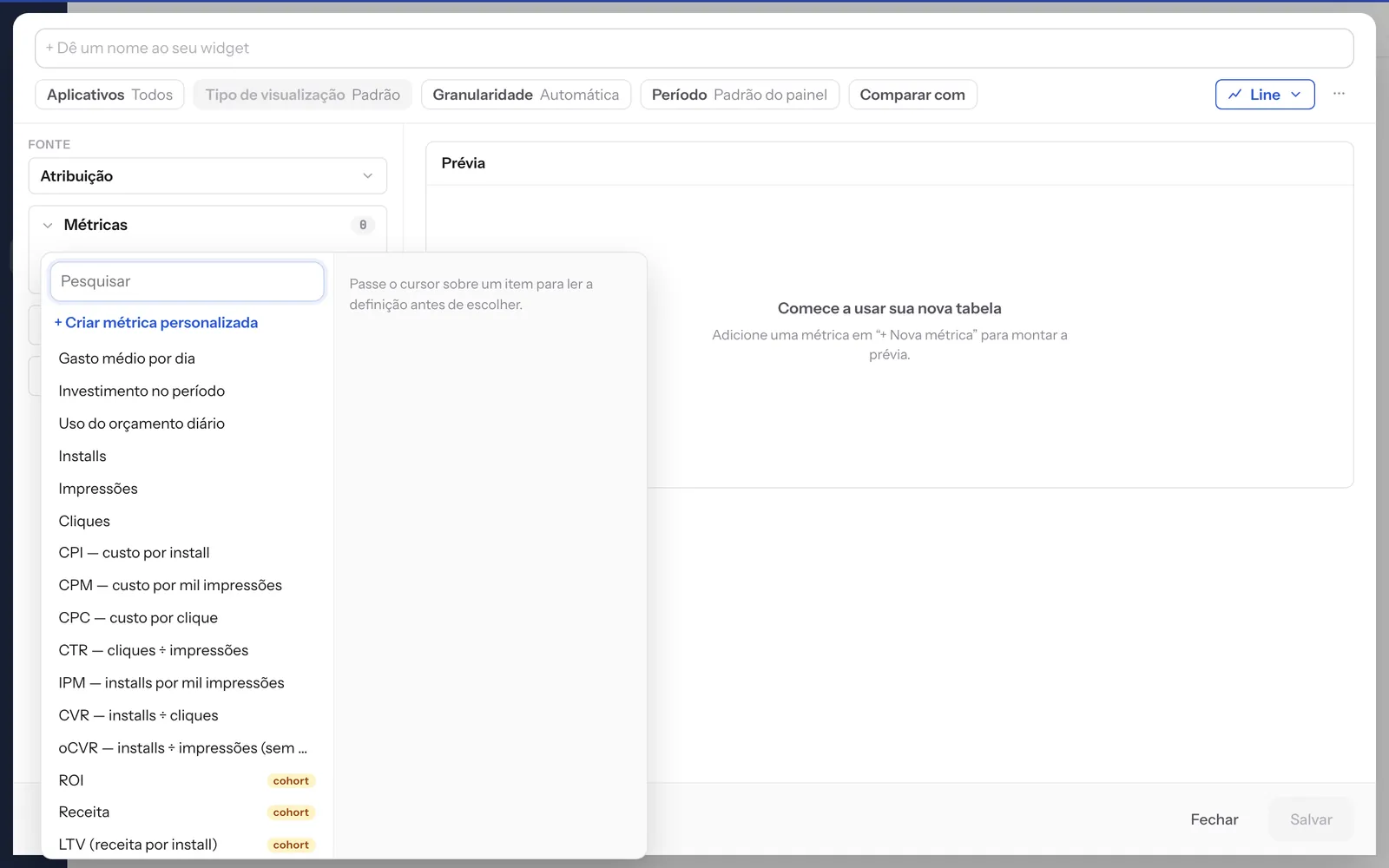Click the FONTE label
Image resolution: width=1389 pixels, height=868 pixels.
(49, 144)
